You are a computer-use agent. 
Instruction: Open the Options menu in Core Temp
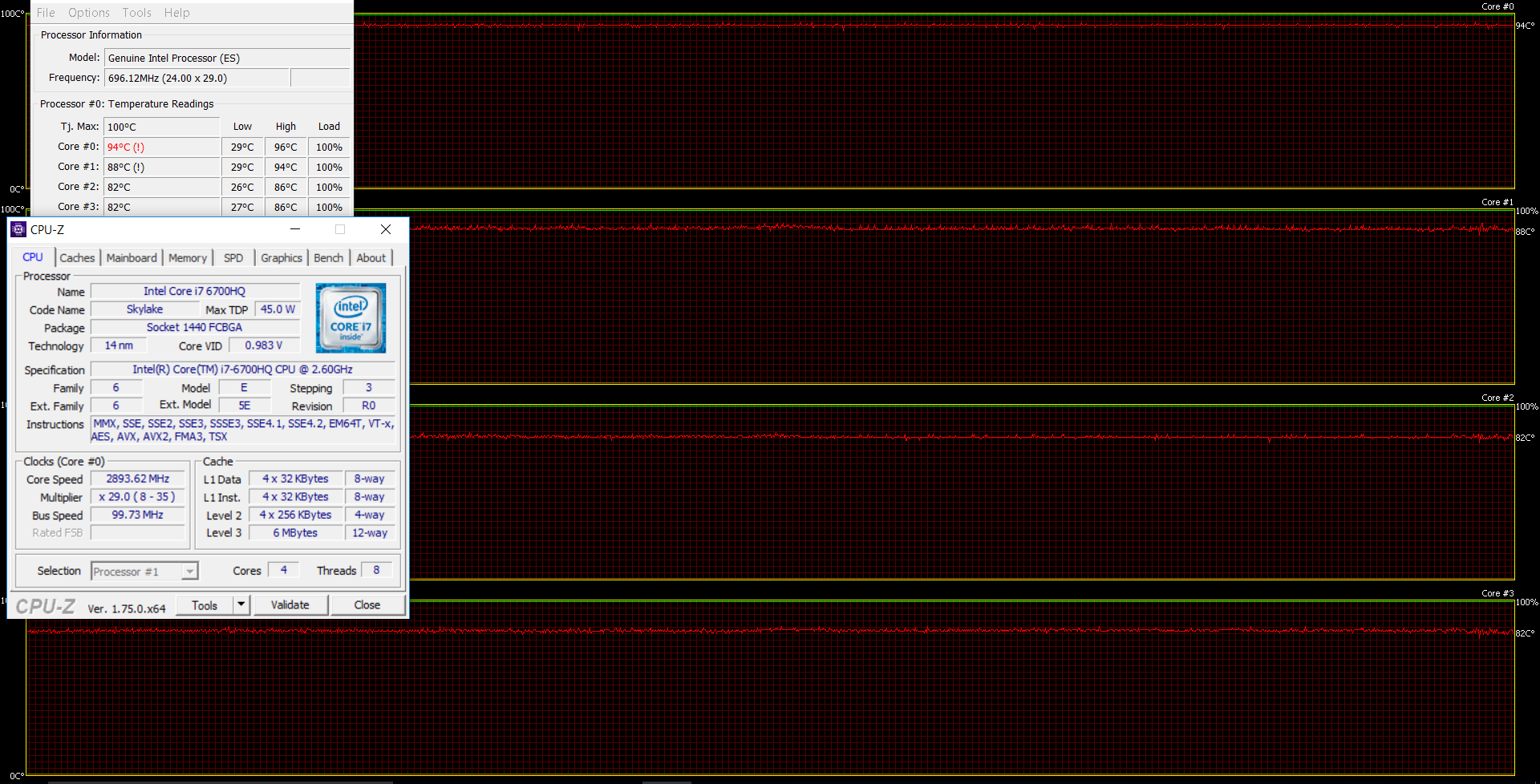[x=89, y=13]
